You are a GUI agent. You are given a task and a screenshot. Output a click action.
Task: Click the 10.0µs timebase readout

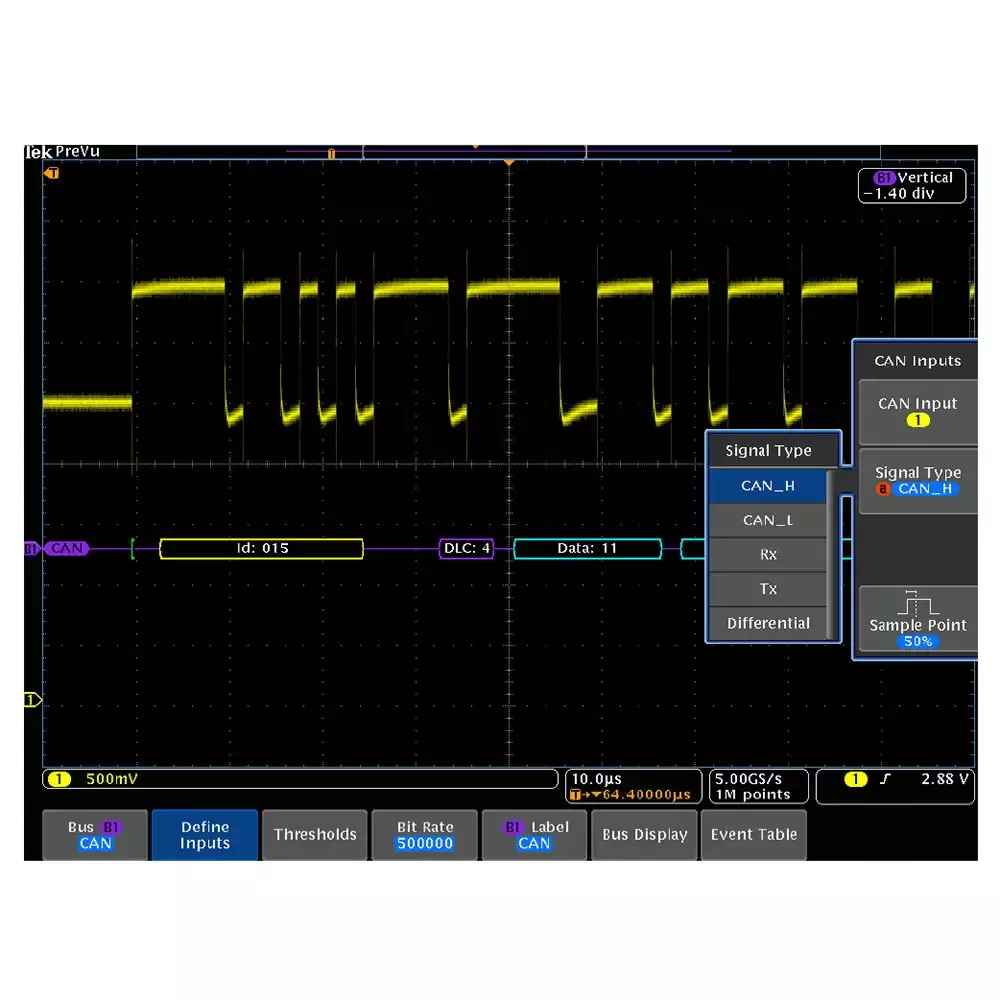pyautogui.click(x=596, y=779)
